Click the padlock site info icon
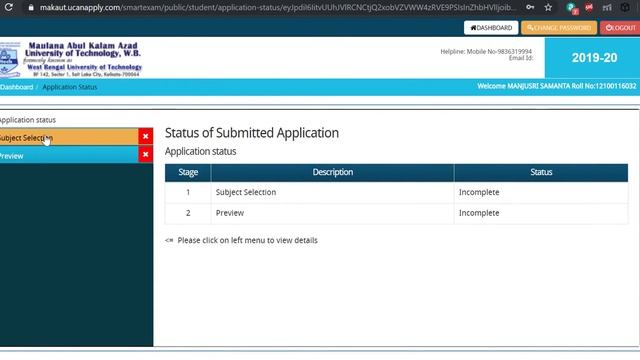The image size is (640, 360). (31, 7)
